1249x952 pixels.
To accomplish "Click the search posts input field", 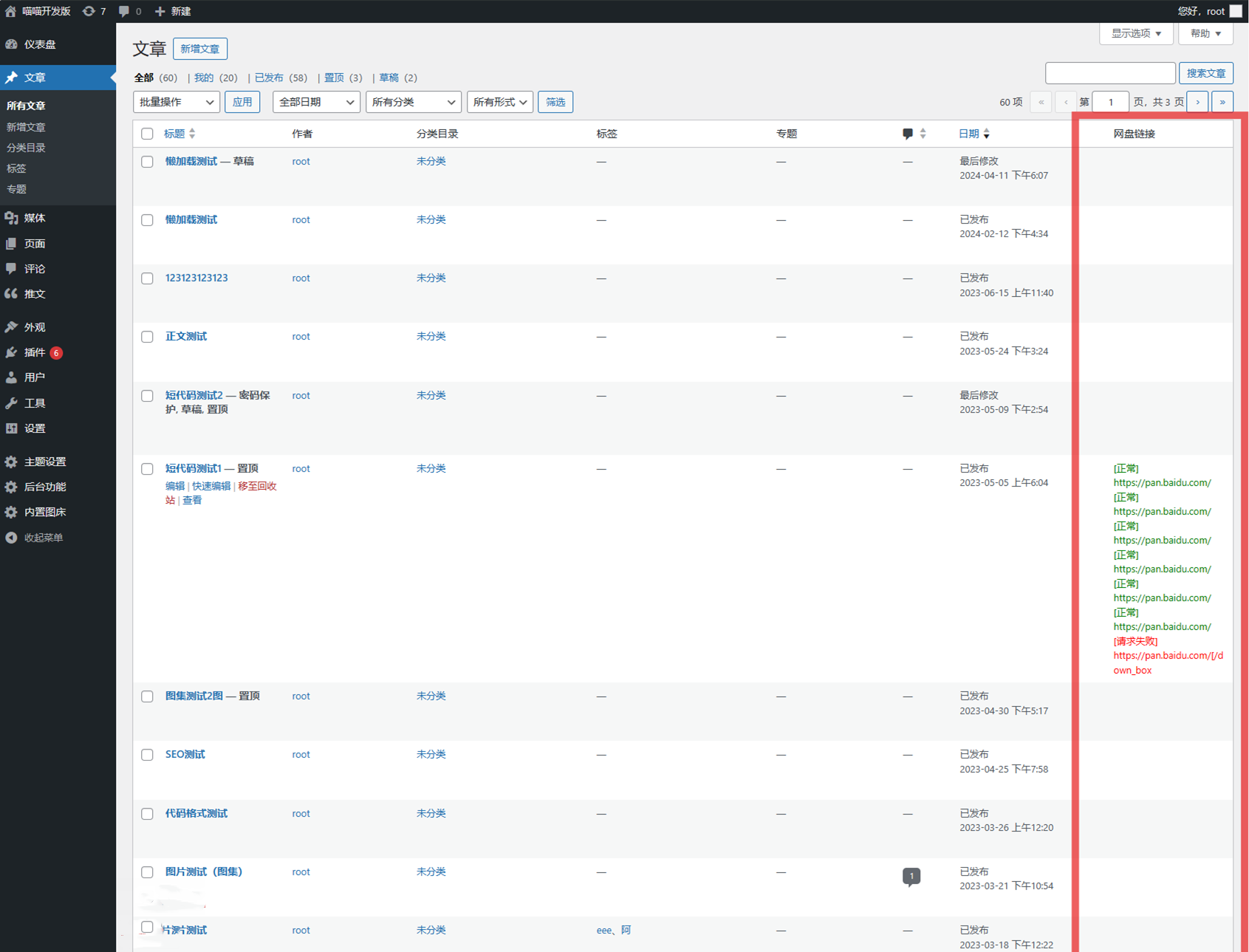I will (1109, 73).
